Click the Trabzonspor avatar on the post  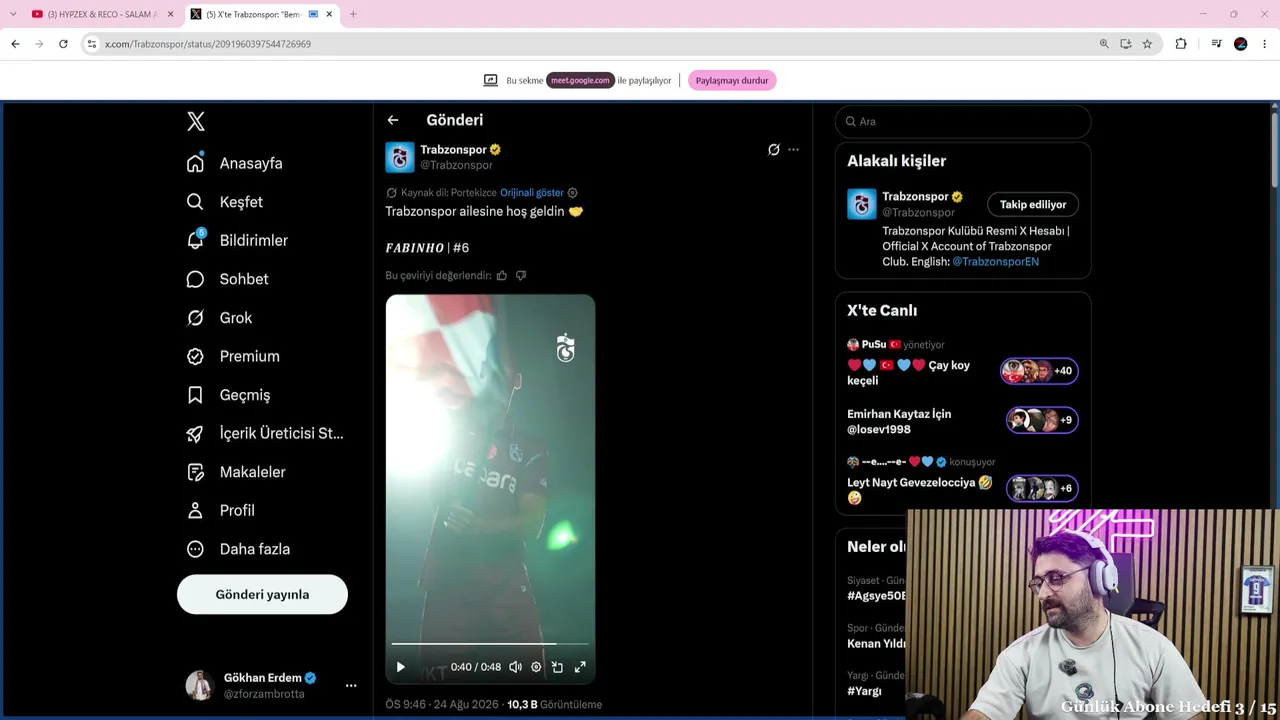400,157
